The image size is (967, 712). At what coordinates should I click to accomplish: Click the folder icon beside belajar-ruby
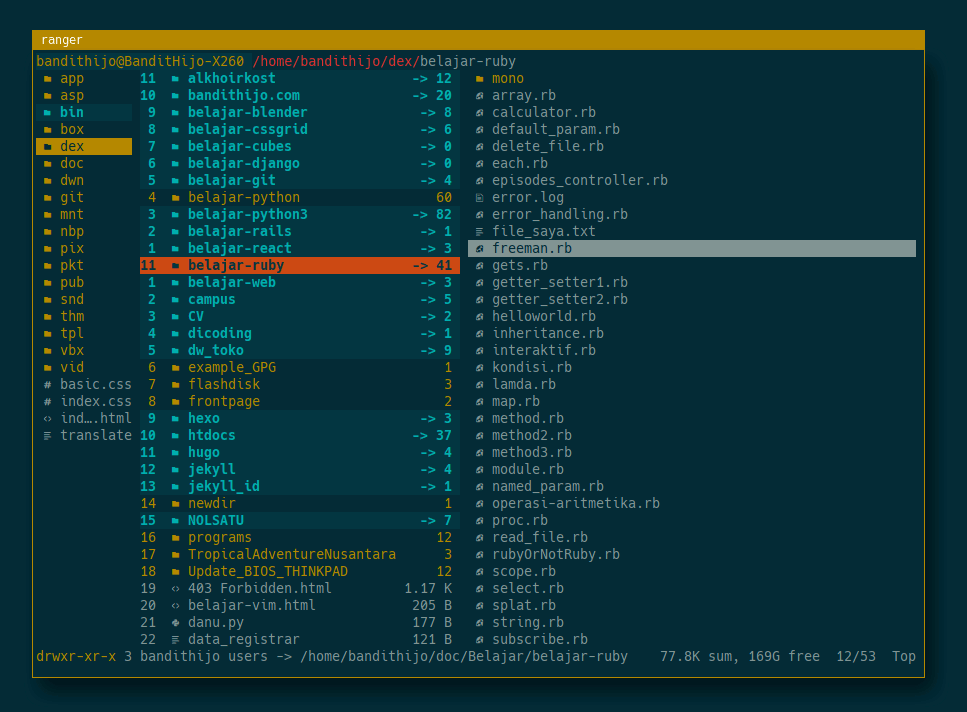175,266
